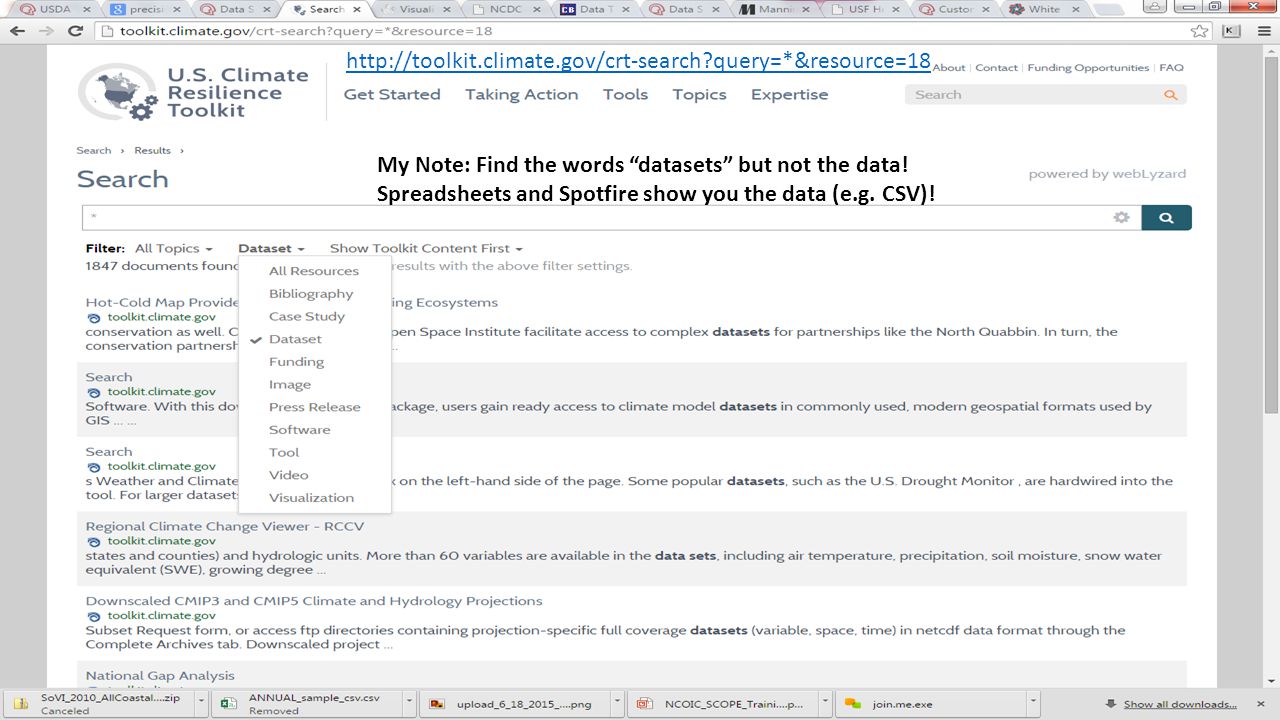
Task: Open options arrow for NCOIC_SCOPE download
Action: point(825,704)
